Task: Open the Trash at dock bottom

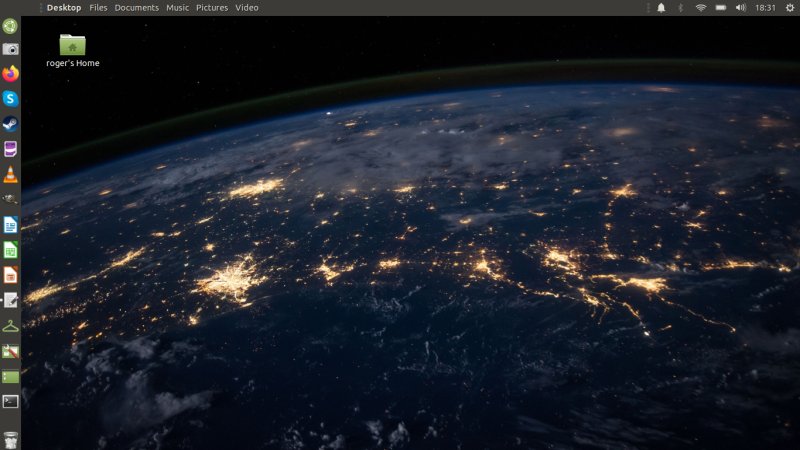Action: coord(10,439)
